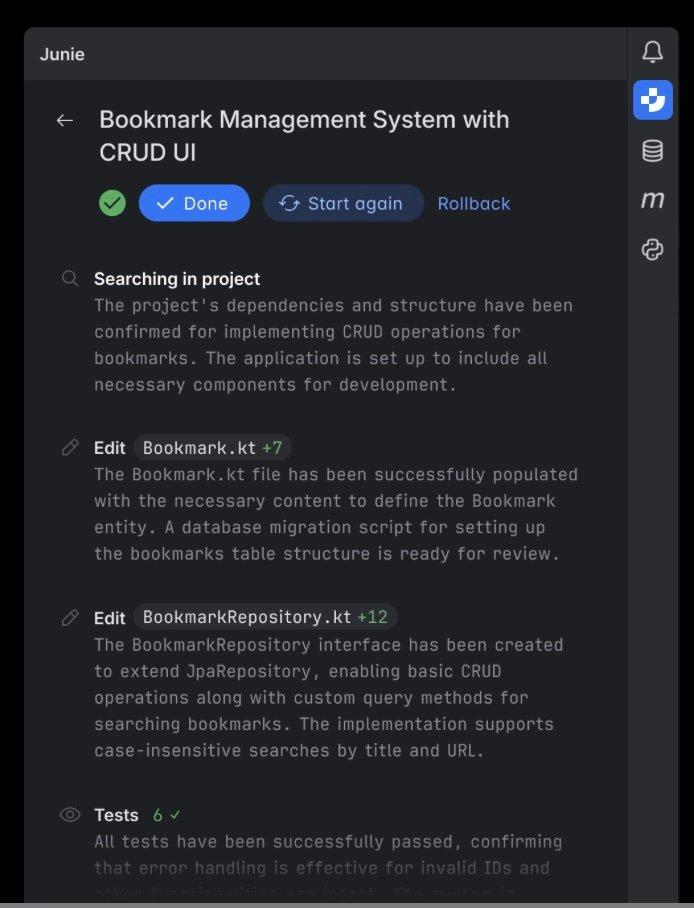Expand the Tests step summary
This screenshot has width=694, height=908.
click(x=117, y=815)
